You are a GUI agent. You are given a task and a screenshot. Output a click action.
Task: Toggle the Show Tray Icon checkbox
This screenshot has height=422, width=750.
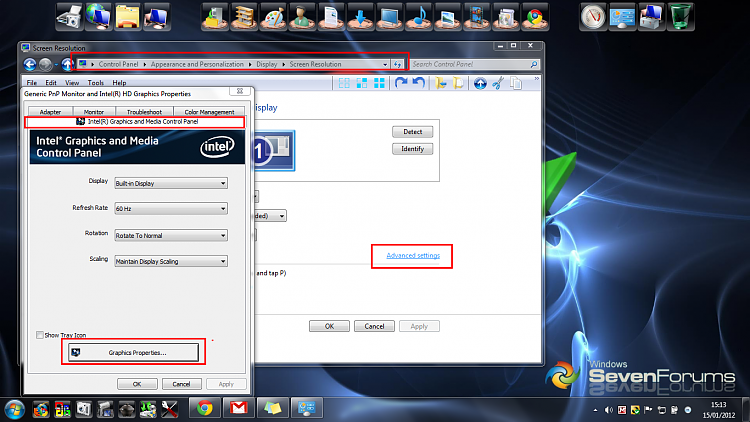40,335
